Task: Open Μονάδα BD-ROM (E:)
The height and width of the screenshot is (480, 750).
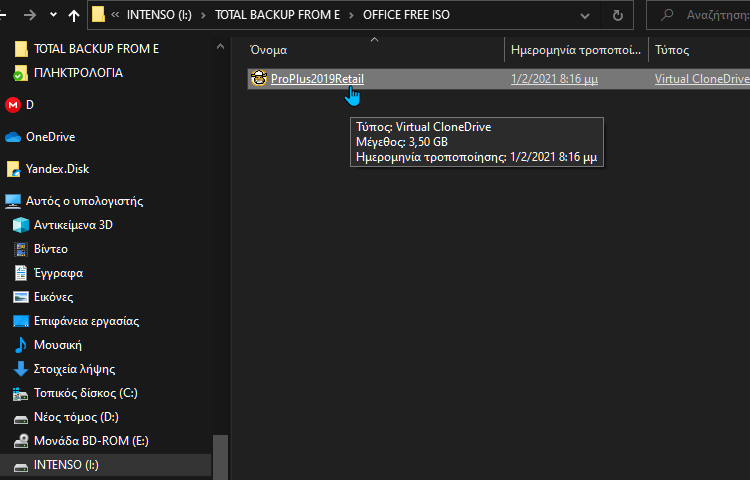Action: click(x=91, y=441)
